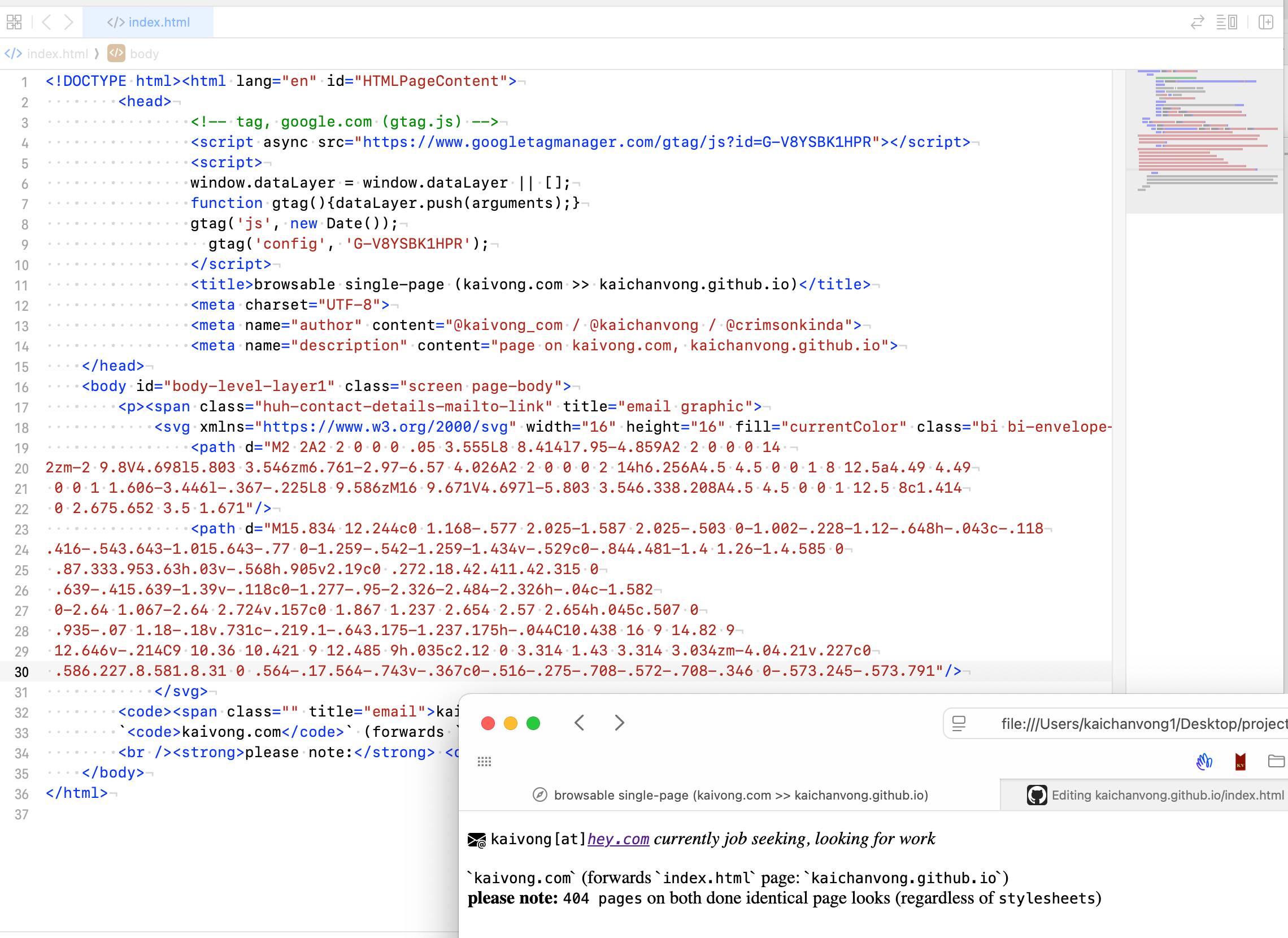Close the Safari window with red button

488,723
